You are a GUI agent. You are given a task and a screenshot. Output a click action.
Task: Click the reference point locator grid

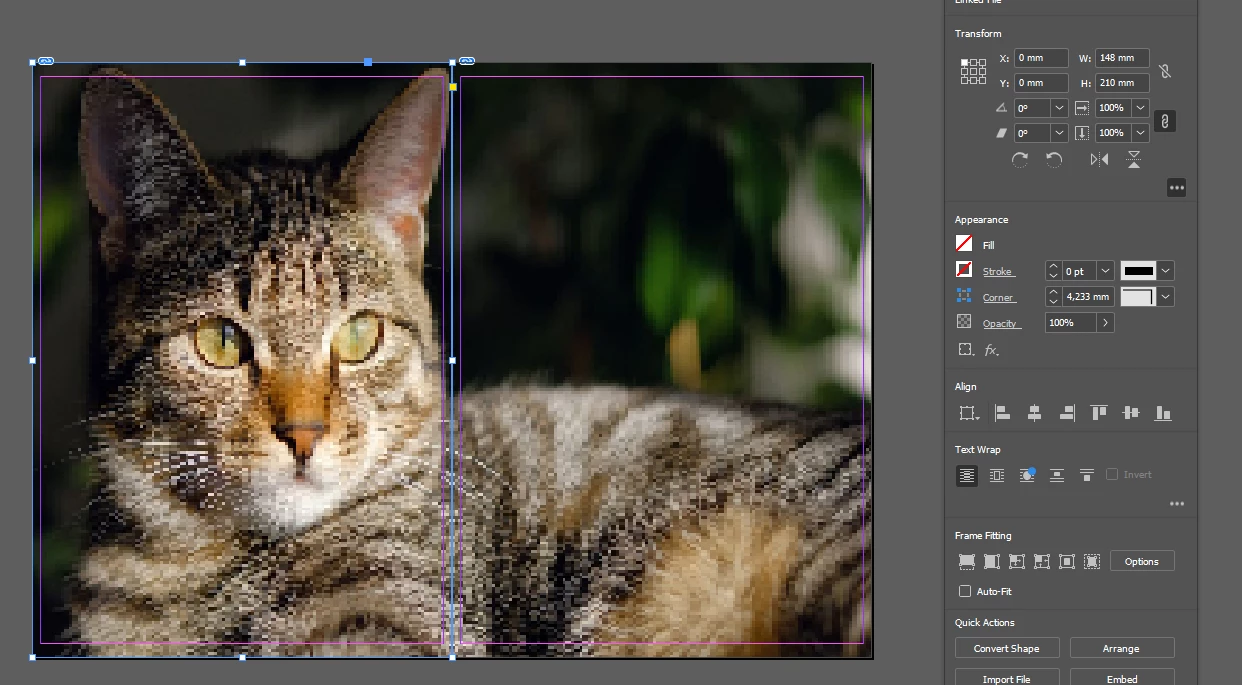click(973, 71)
